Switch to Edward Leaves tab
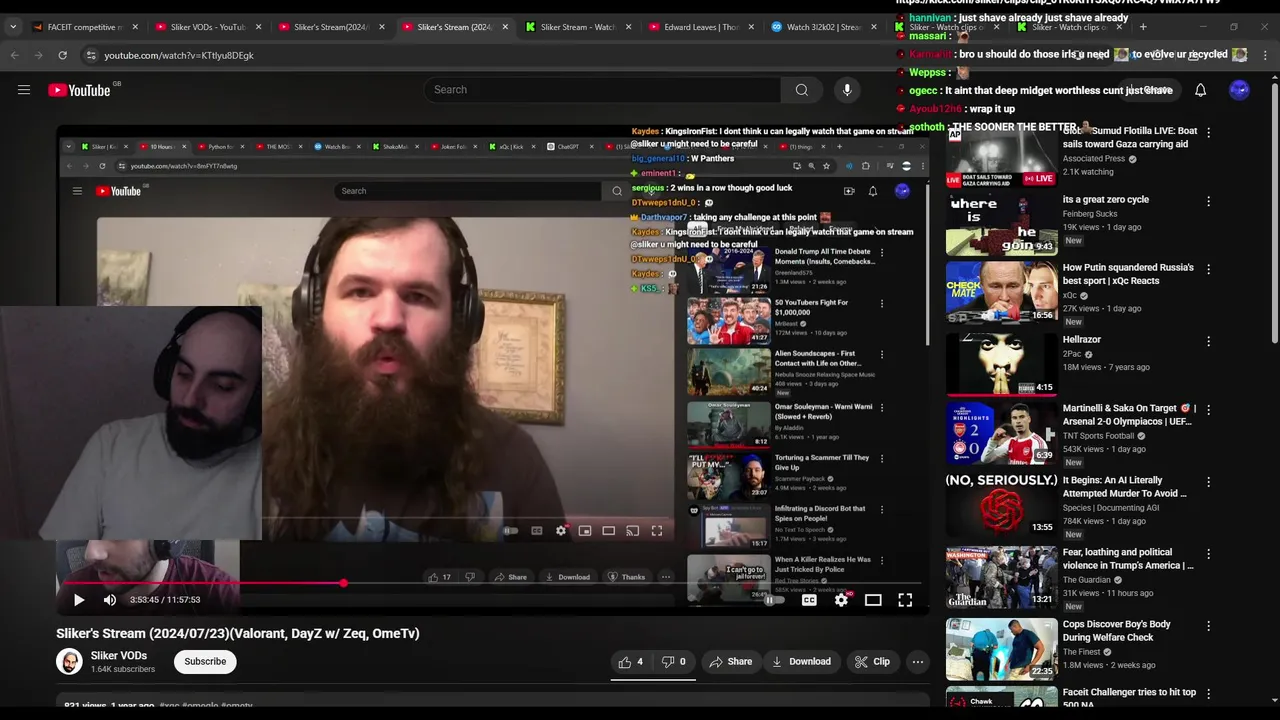Viewport: 1280px width, 720px height. click(x=693, y=27)
